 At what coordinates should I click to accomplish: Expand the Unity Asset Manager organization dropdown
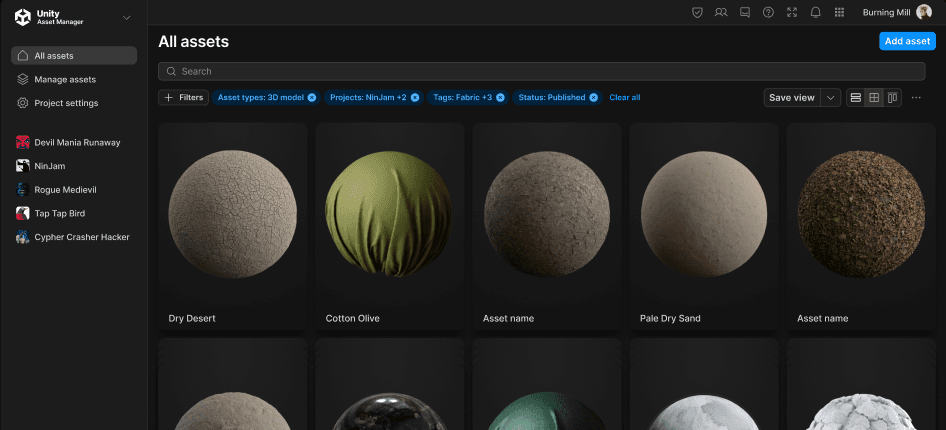(x=126, y=17)
